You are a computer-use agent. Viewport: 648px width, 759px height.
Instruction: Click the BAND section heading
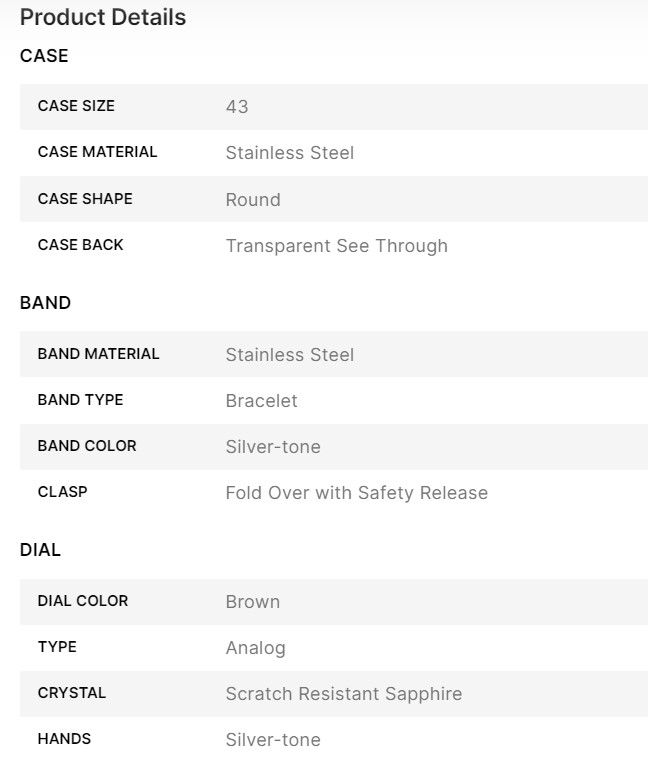45,303
